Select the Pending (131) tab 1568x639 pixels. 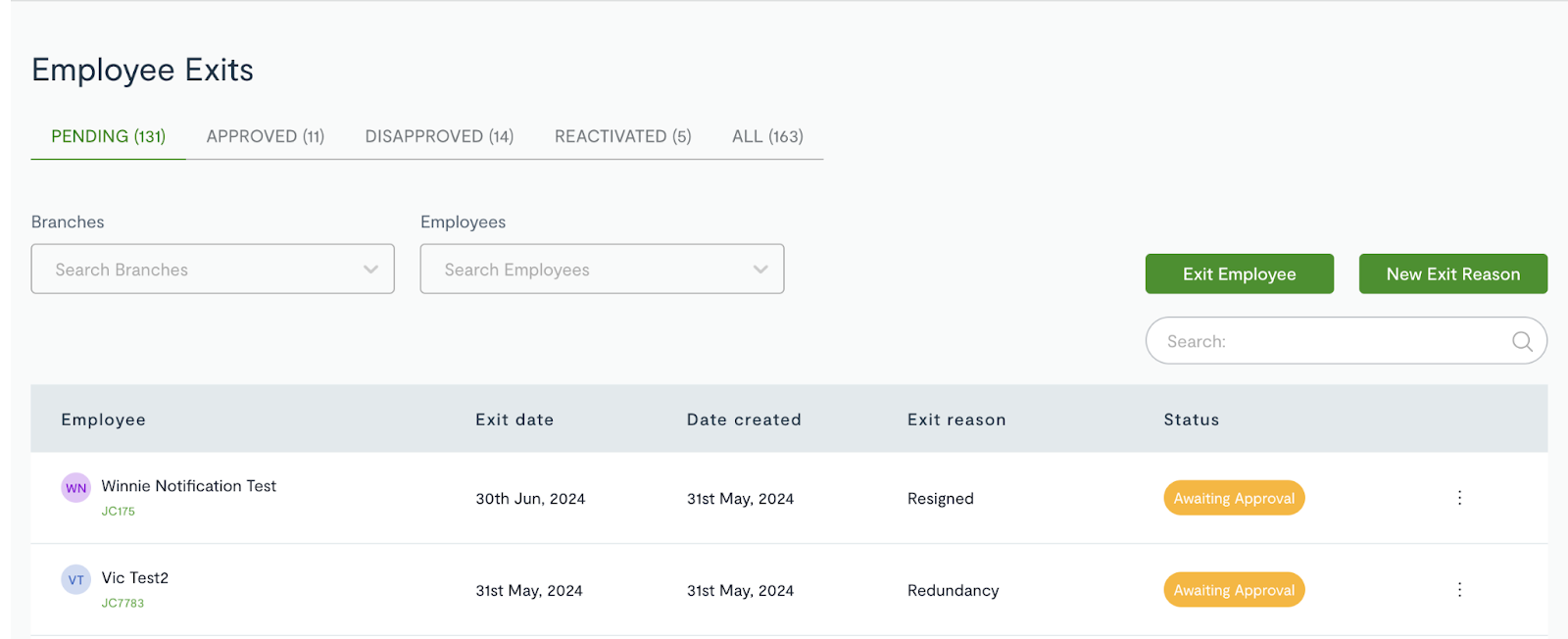click(x=109, y=136)
